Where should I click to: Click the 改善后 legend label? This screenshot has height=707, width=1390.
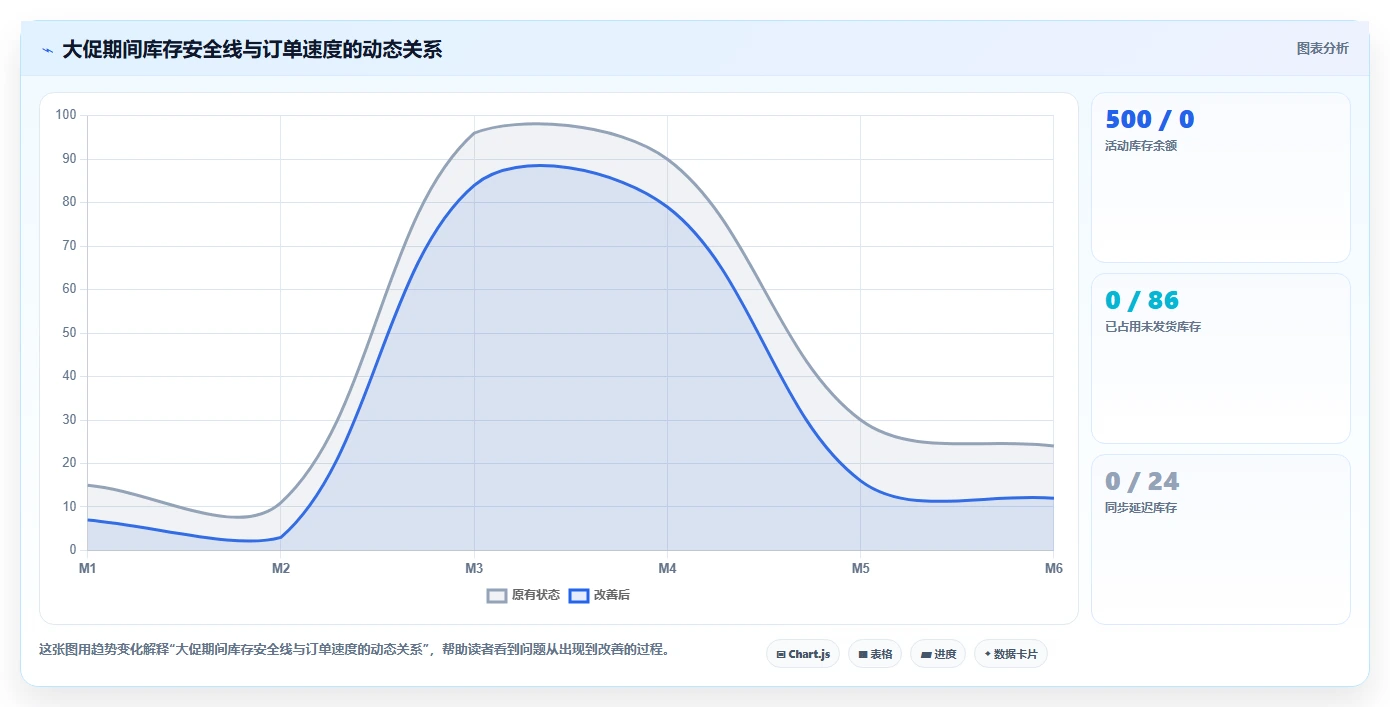point(612,595)
